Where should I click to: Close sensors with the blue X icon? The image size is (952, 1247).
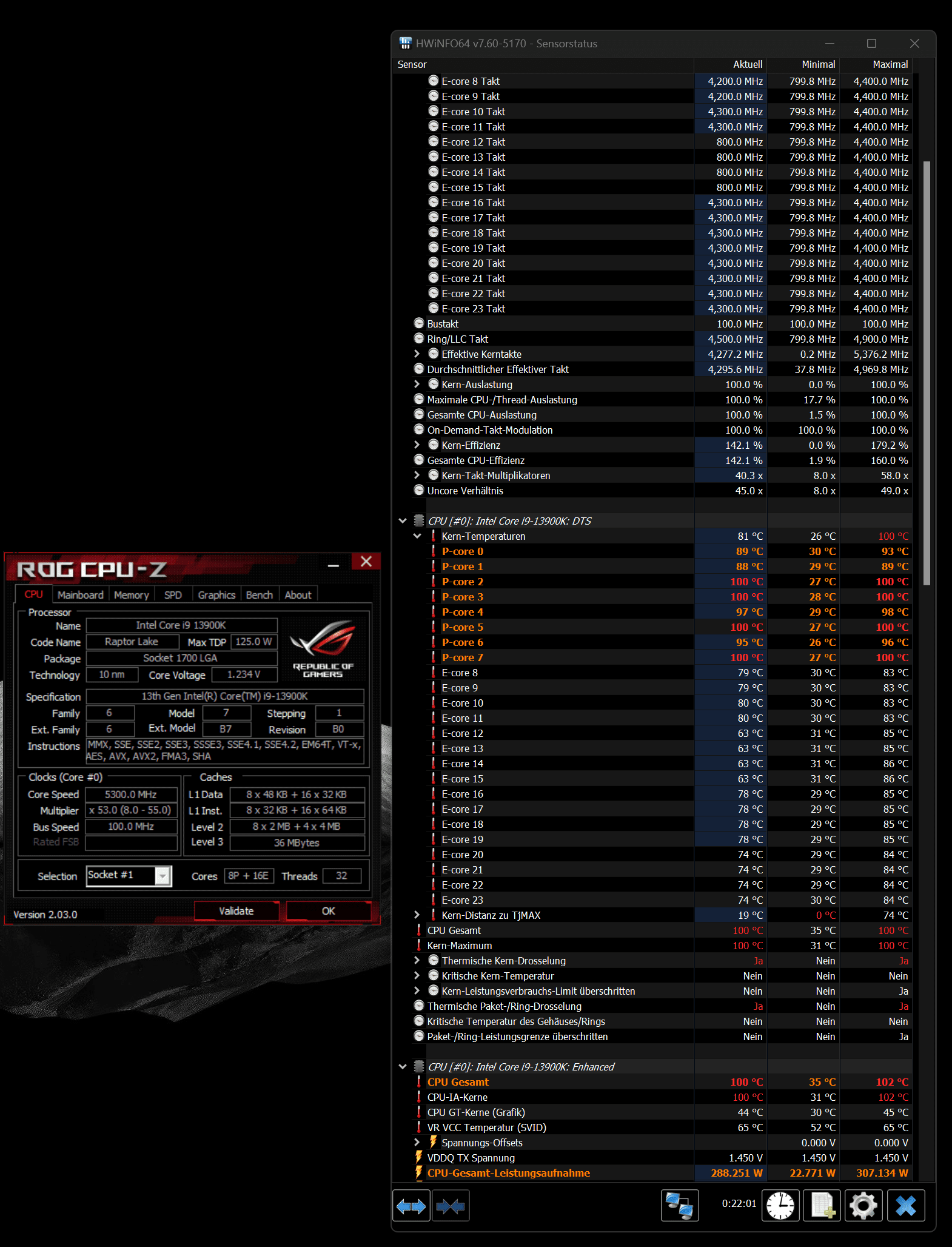coord(906,1206)
